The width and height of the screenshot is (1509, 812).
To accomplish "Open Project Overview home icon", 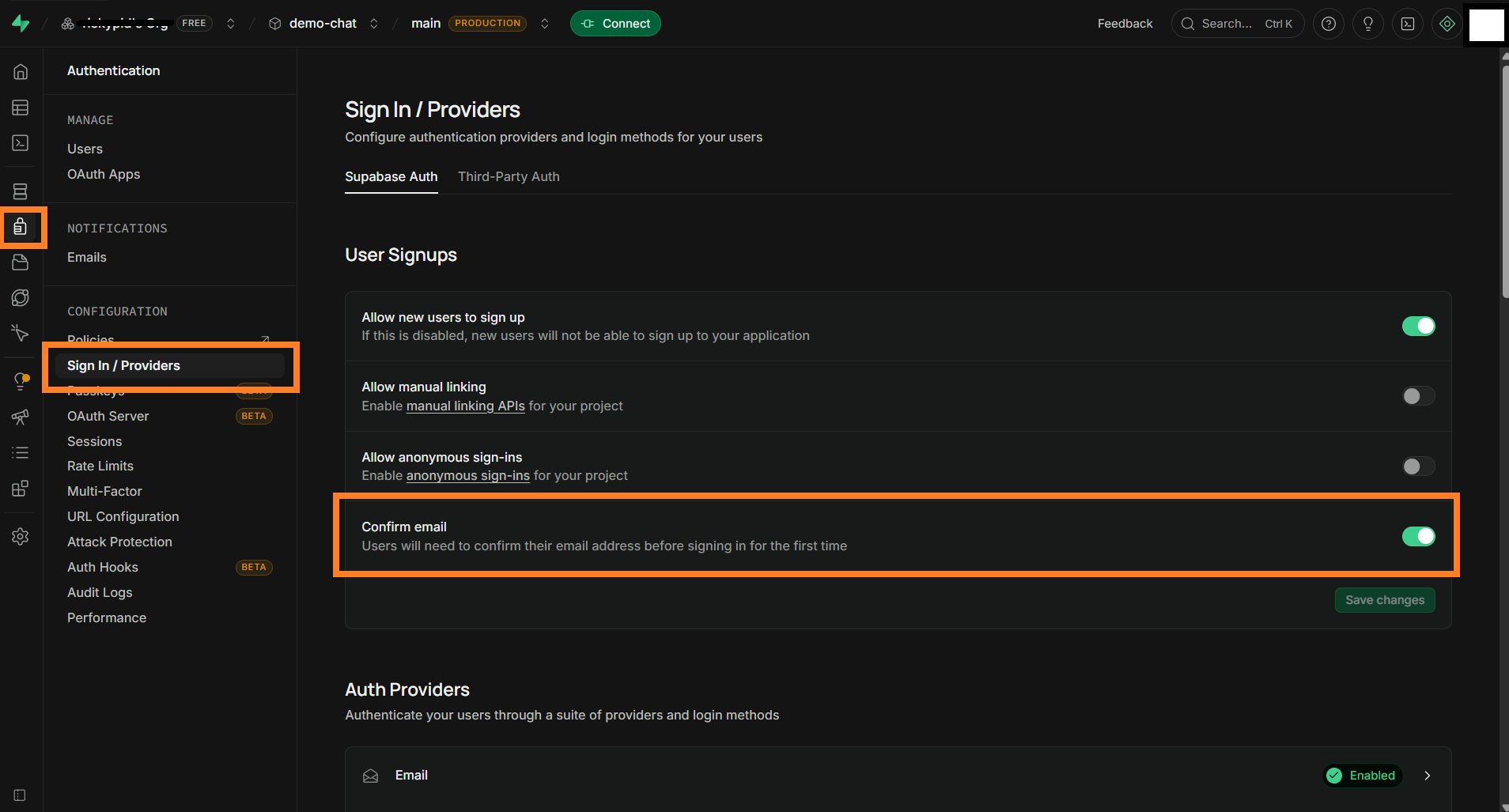I will (x=21, y=72).
